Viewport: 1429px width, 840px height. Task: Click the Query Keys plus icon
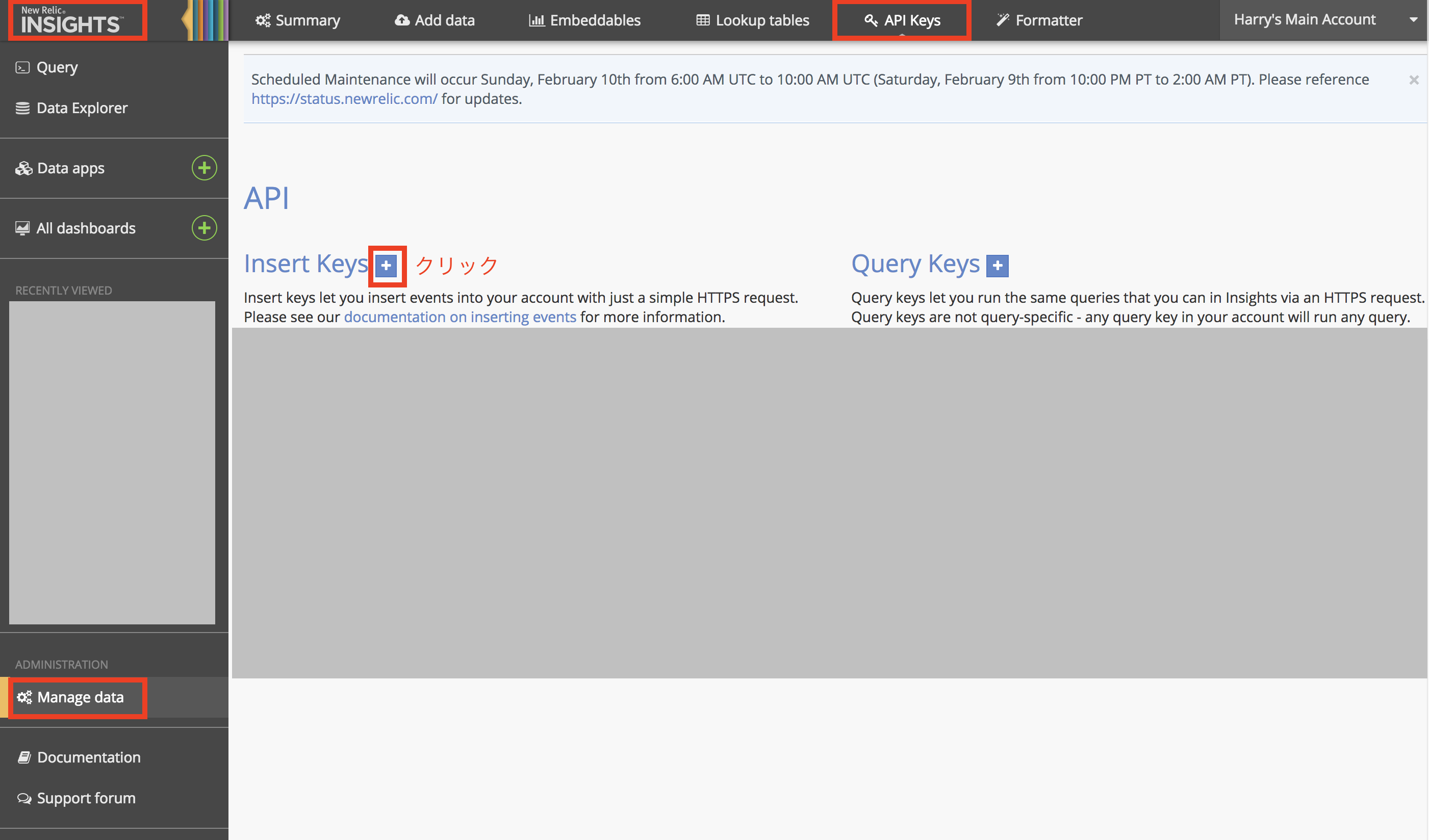point(997,265)
